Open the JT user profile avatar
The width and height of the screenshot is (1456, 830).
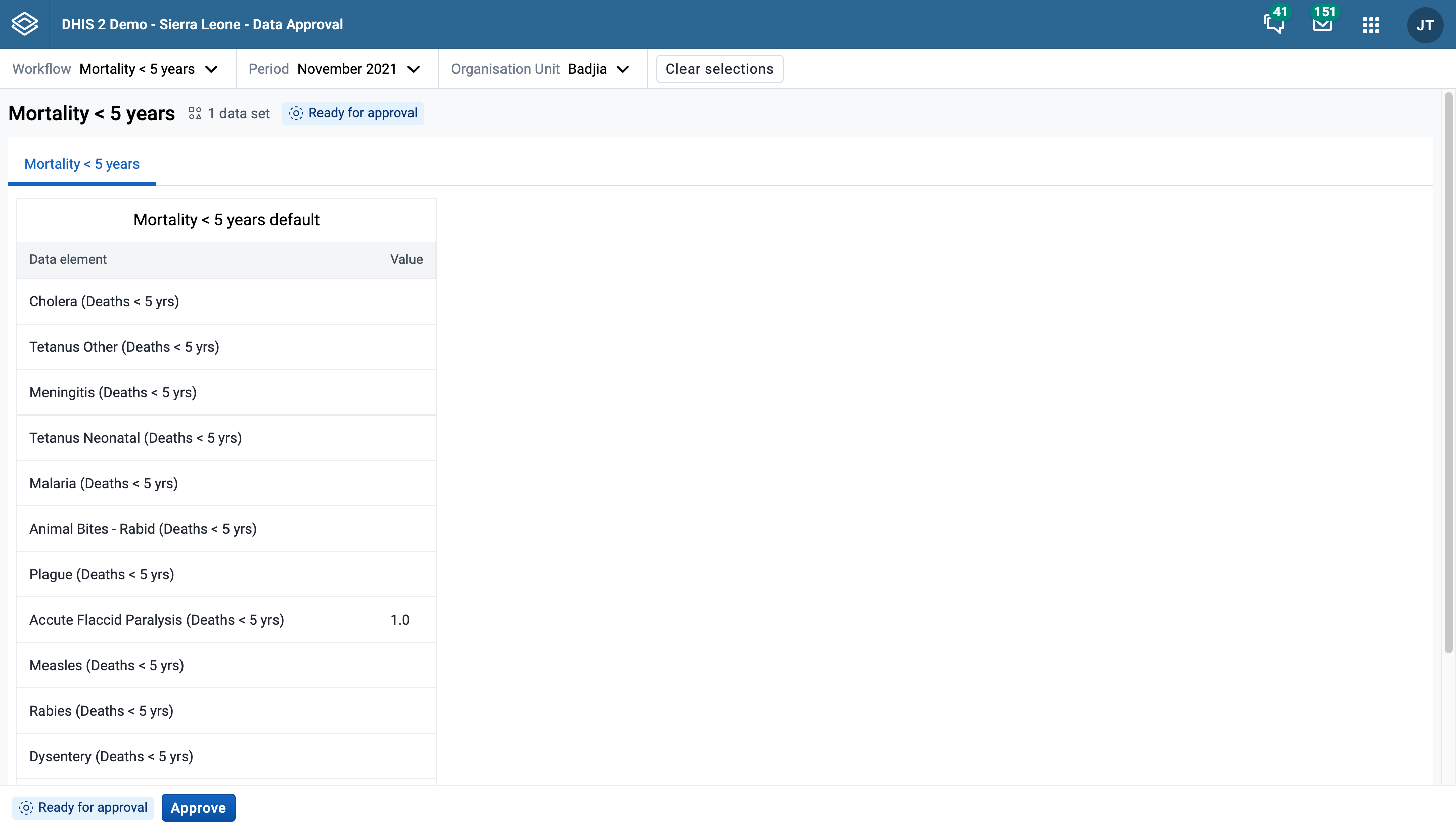pyautogui.click(x=1425, y=25)
